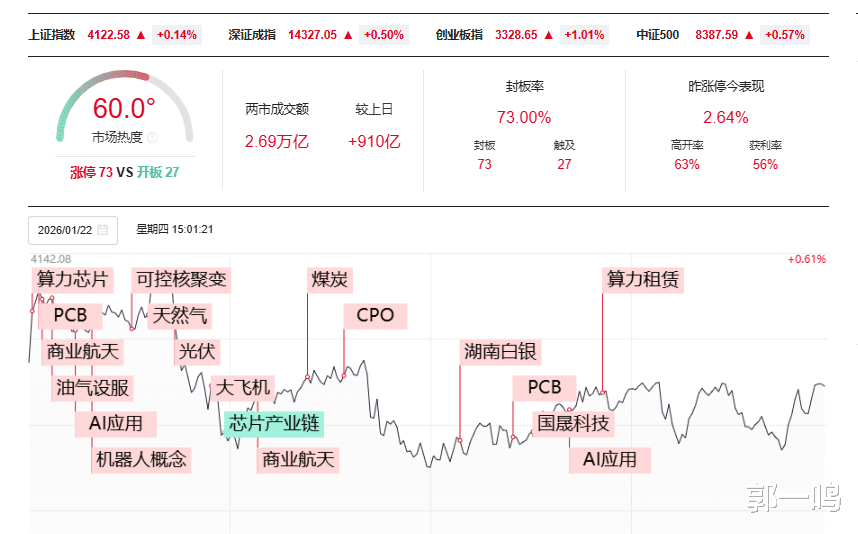Viewport: 858px width, 534px height.
Task: Click the 煤炭 marker on chart
Action: click(x=330, y=279)
